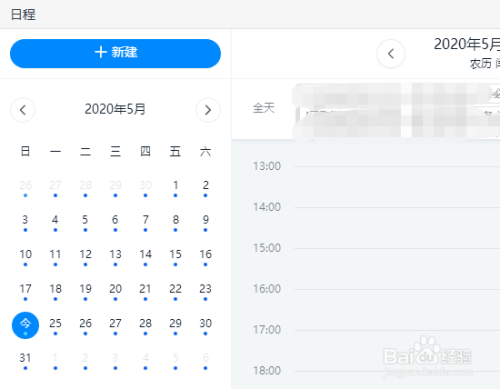Click the 14:00 time slot row
This screenshot has width=500, height=389.
point(397,228)
